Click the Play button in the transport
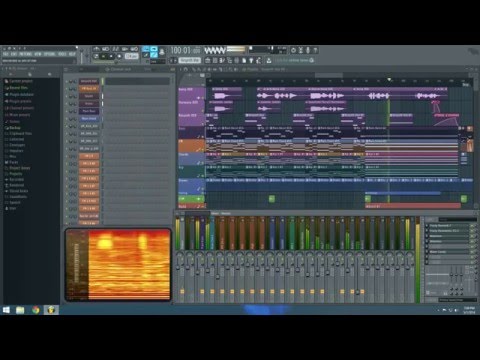 [103, 56]
